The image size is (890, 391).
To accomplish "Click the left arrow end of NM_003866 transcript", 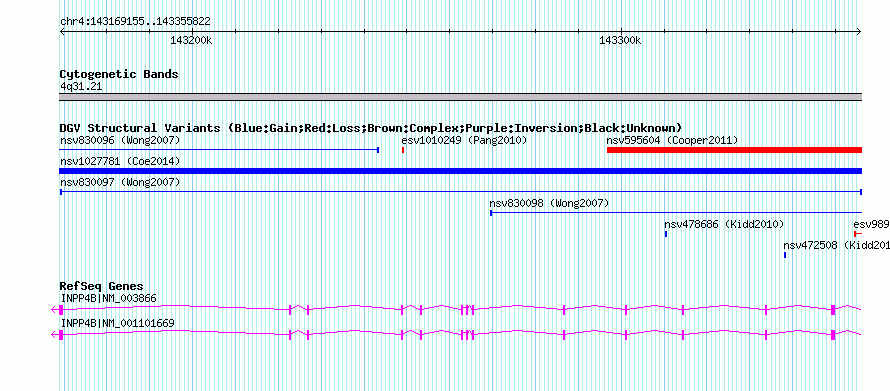I will coord(54,309).
